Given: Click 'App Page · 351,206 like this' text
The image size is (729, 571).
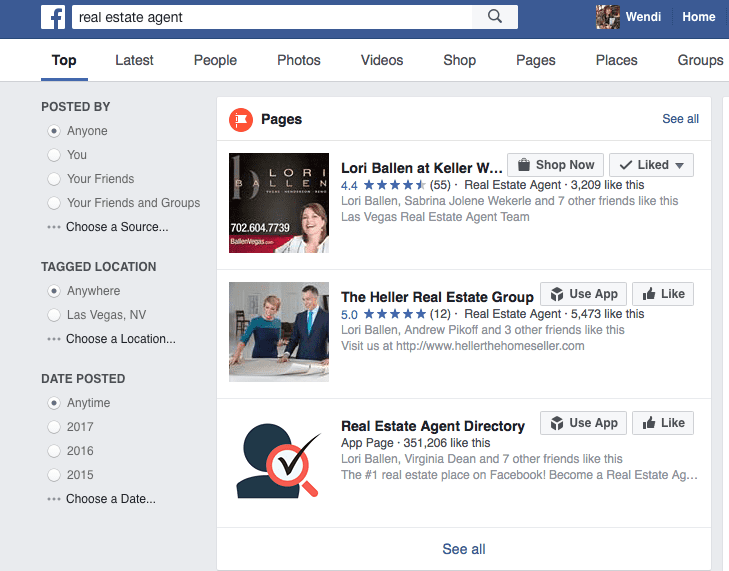Looking at the screenshot, I should [x=416, y=443].
